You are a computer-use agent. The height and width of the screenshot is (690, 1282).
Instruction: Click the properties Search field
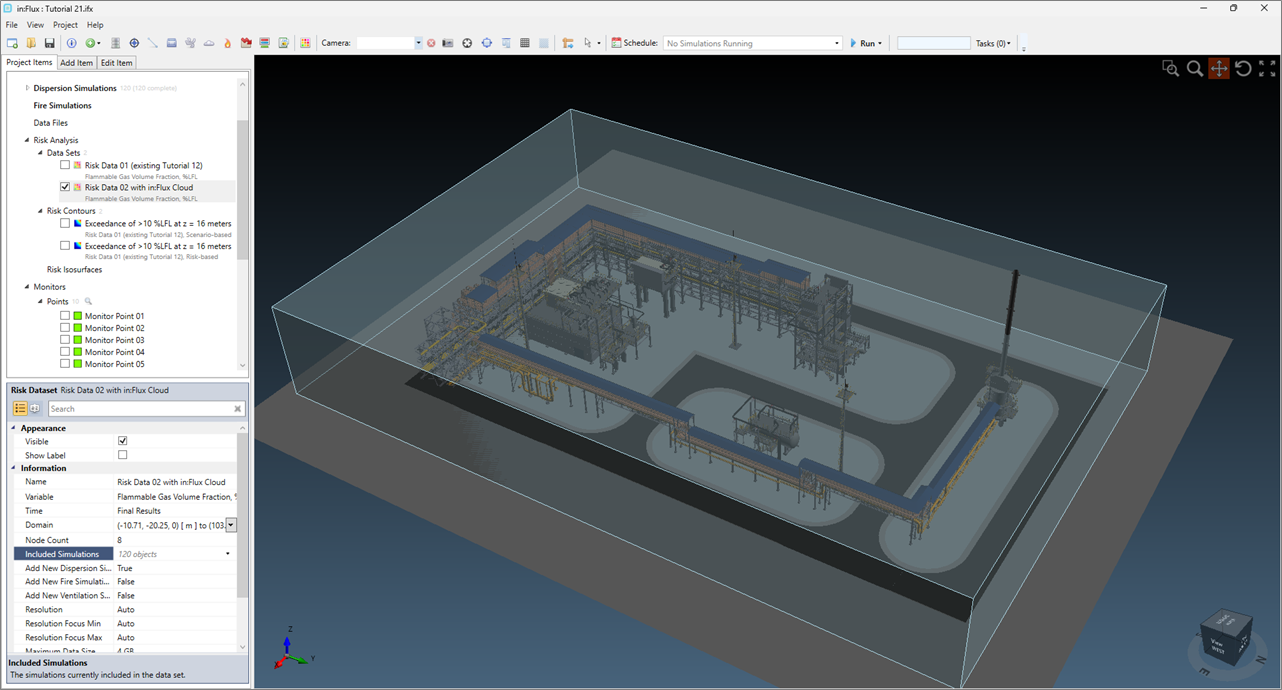(140, 409)
